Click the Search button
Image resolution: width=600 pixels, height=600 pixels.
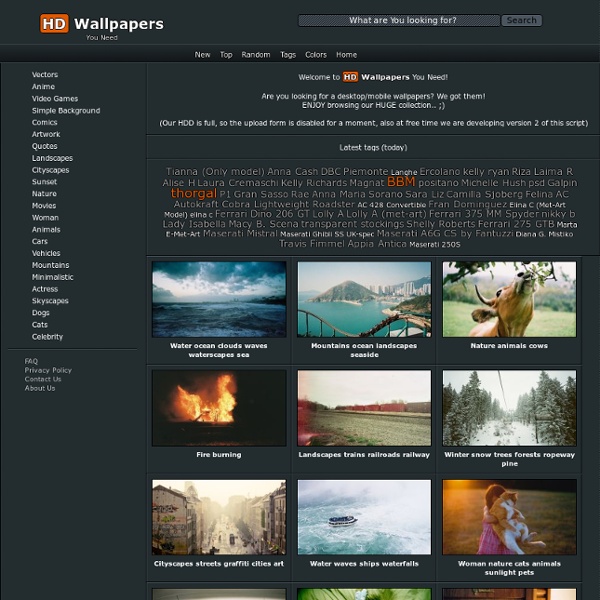click(522, 20)
